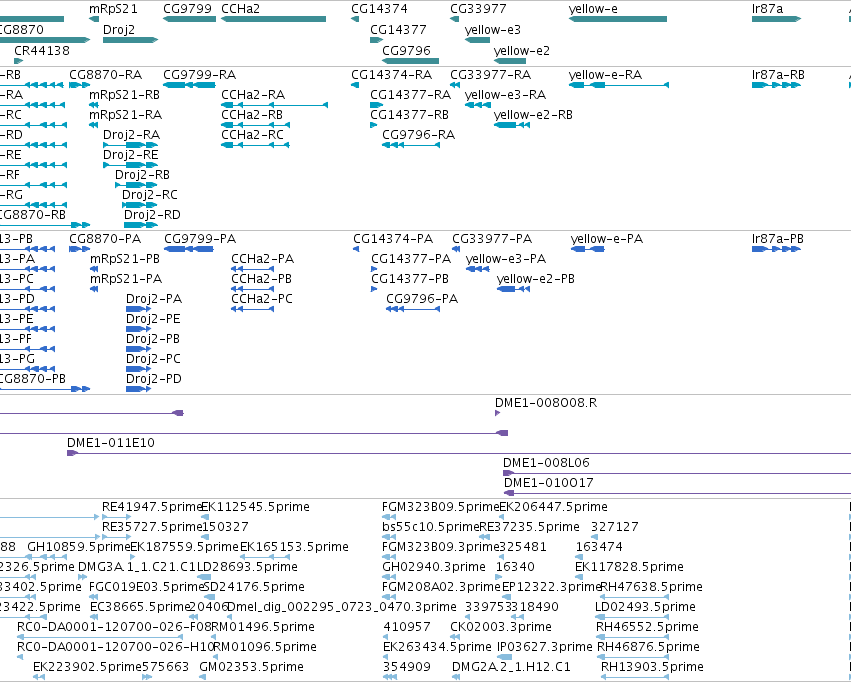This screenshot has width=851, height=682.
Task: Click the Ir87a-PB protein label
Action: tap(778, 239)
